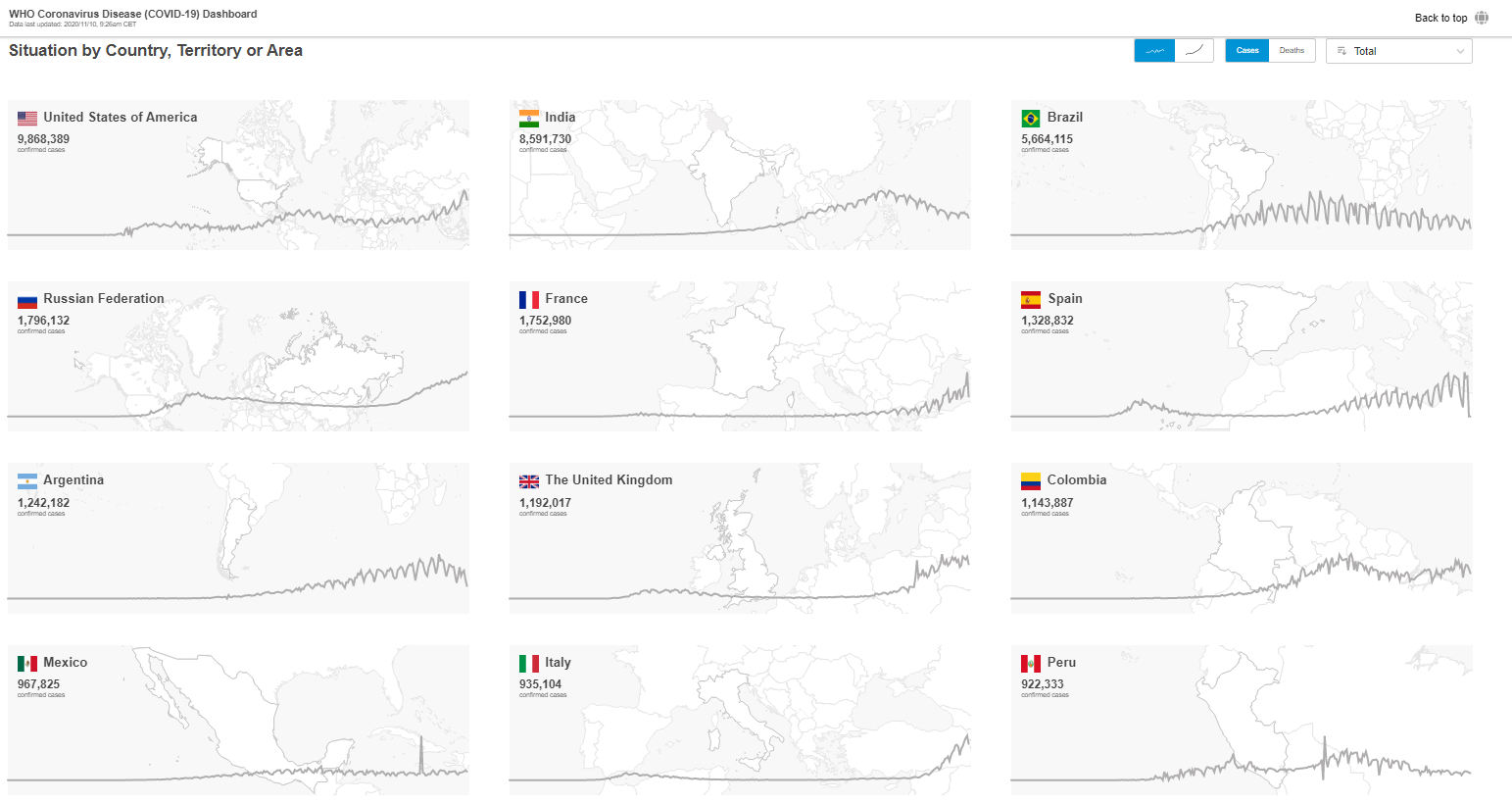Click the United States flag icon
Viewport: 1512px width, 803px height.
[x=27, y=118]
